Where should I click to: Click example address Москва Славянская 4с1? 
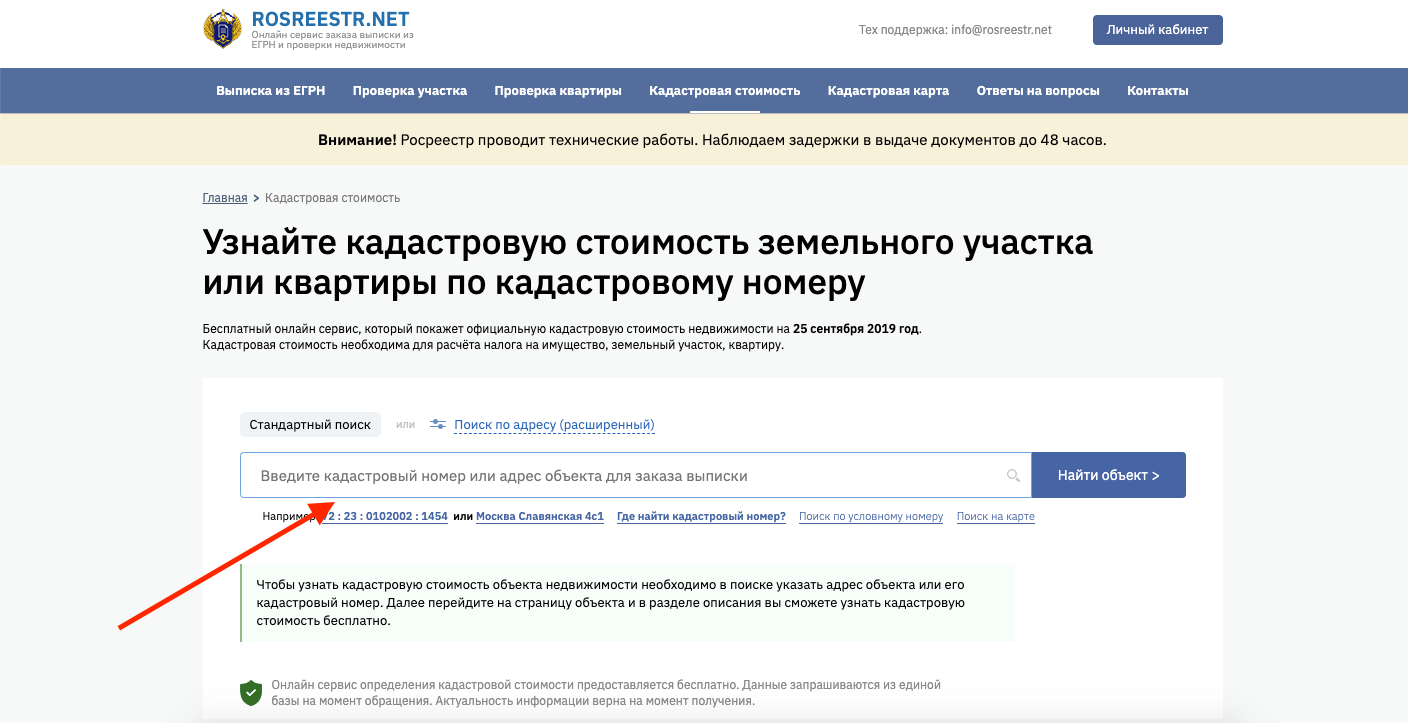540,517
